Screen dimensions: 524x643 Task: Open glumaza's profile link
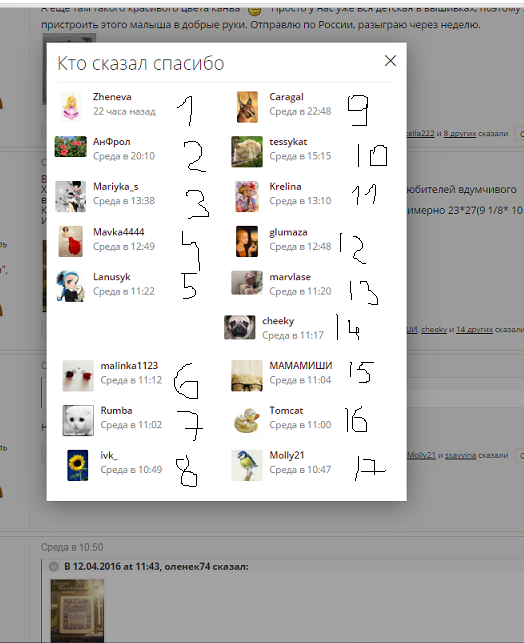pos(288,232)
